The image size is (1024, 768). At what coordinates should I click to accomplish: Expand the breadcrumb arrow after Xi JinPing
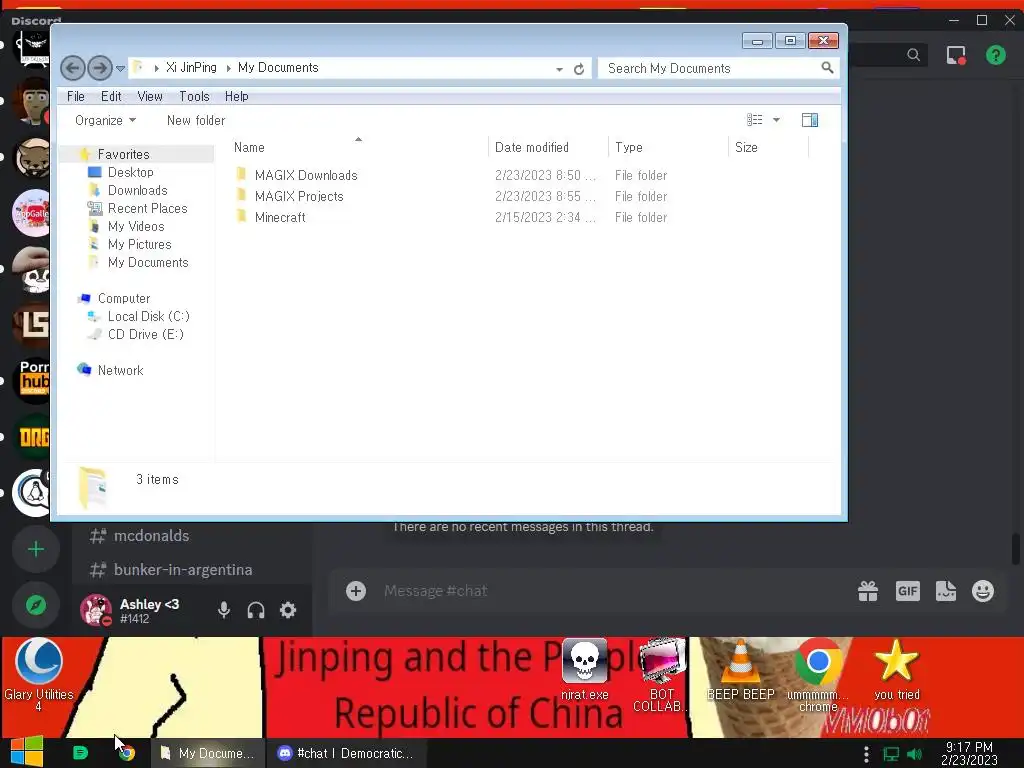[x=229, y=68]
